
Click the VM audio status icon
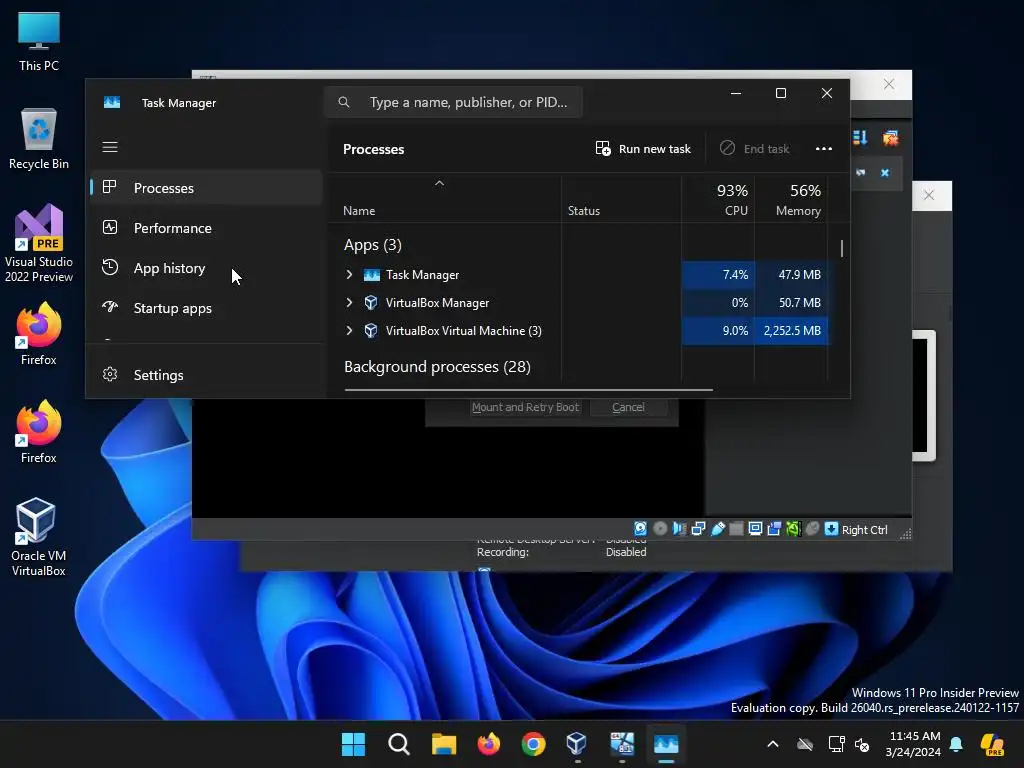click(x=679, y=529)
